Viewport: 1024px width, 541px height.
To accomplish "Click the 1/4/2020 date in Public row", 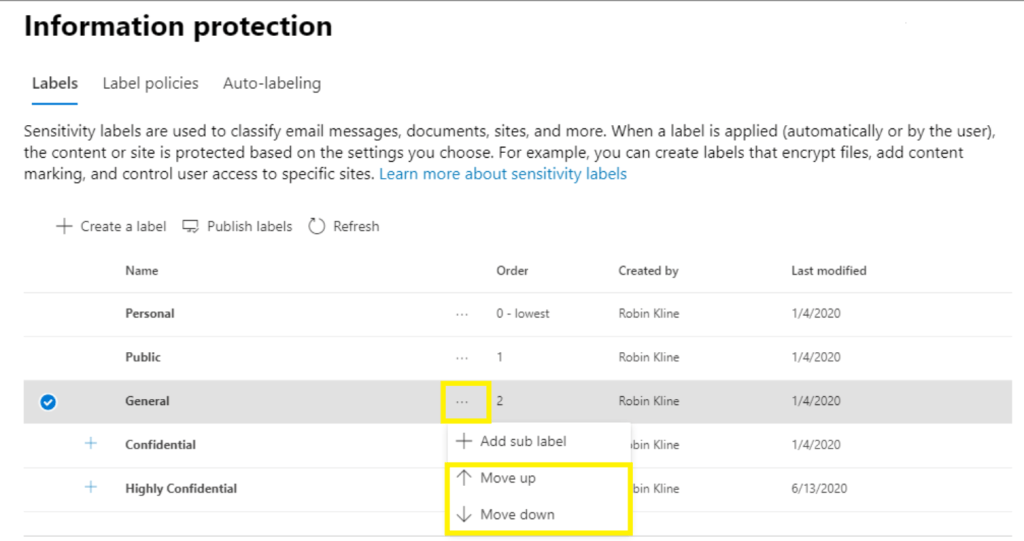I will [x=816, y=357].
